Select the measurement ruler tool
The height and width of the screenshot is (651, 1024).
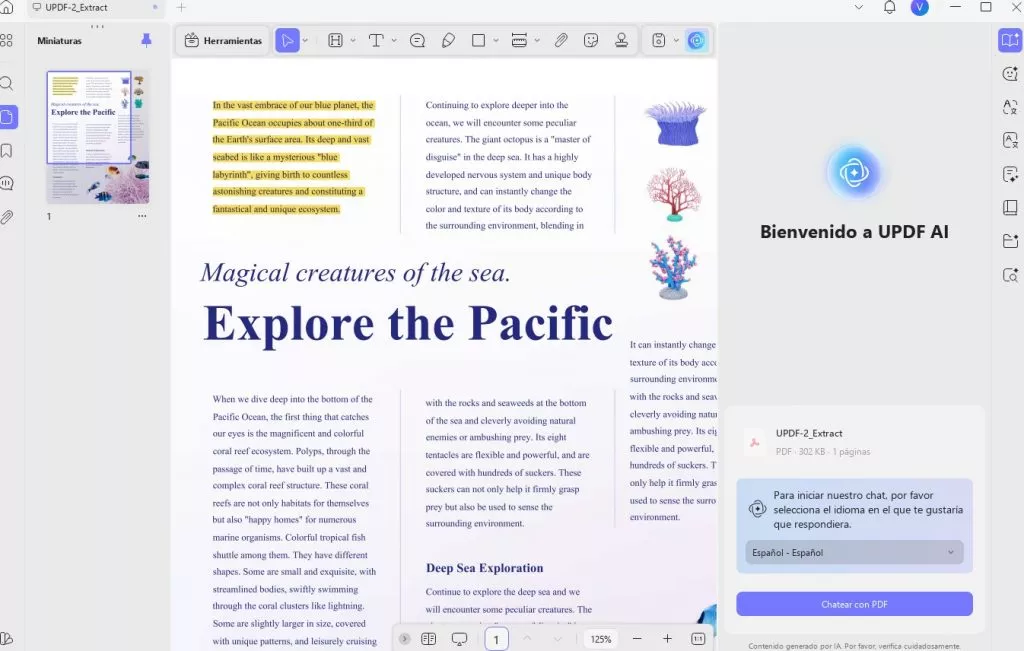(519, 40)
